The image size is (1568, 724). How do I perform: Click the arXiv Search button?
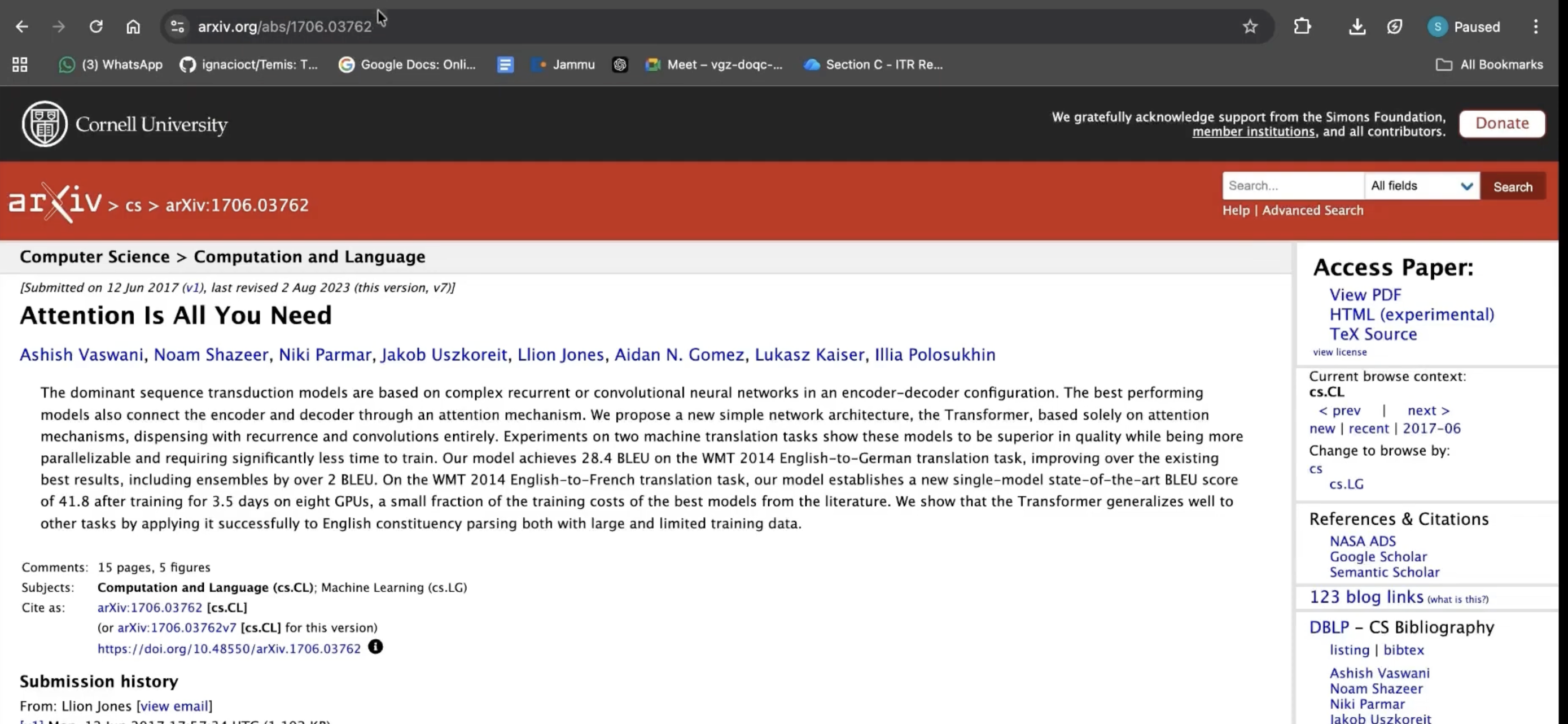tap(1512, 186)
